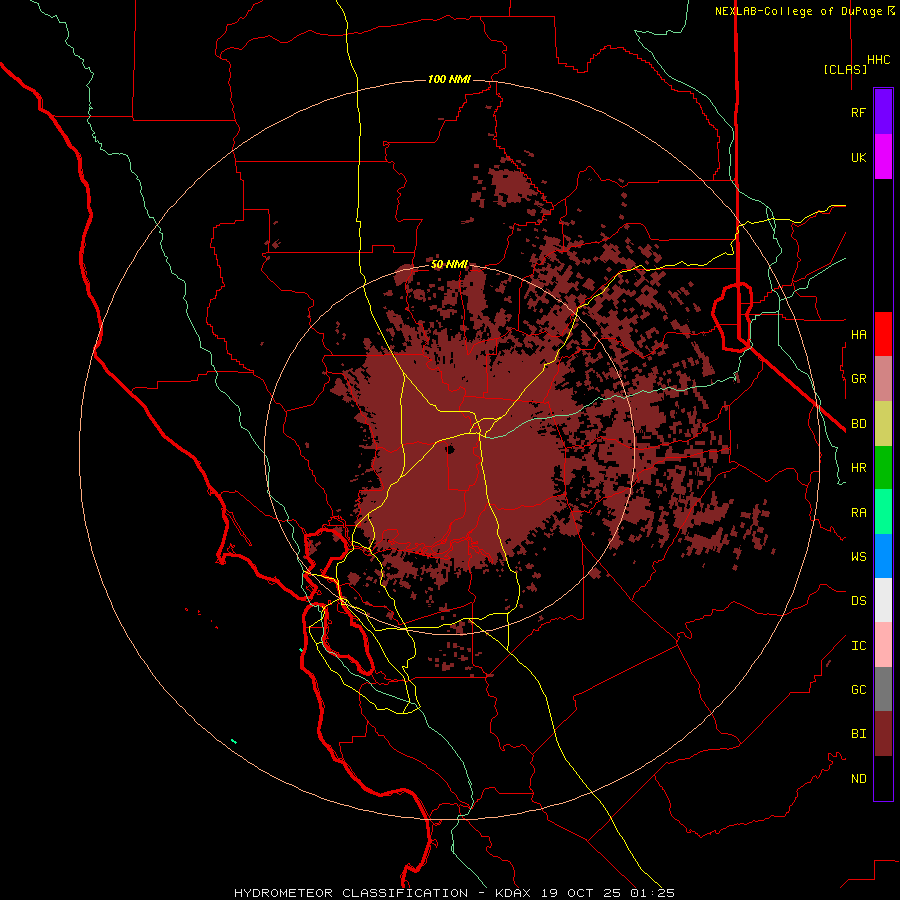Select the GC gray legend swatch
This screenshot has width=900, height=900.
pyautogui.click(x=883, y=689)
